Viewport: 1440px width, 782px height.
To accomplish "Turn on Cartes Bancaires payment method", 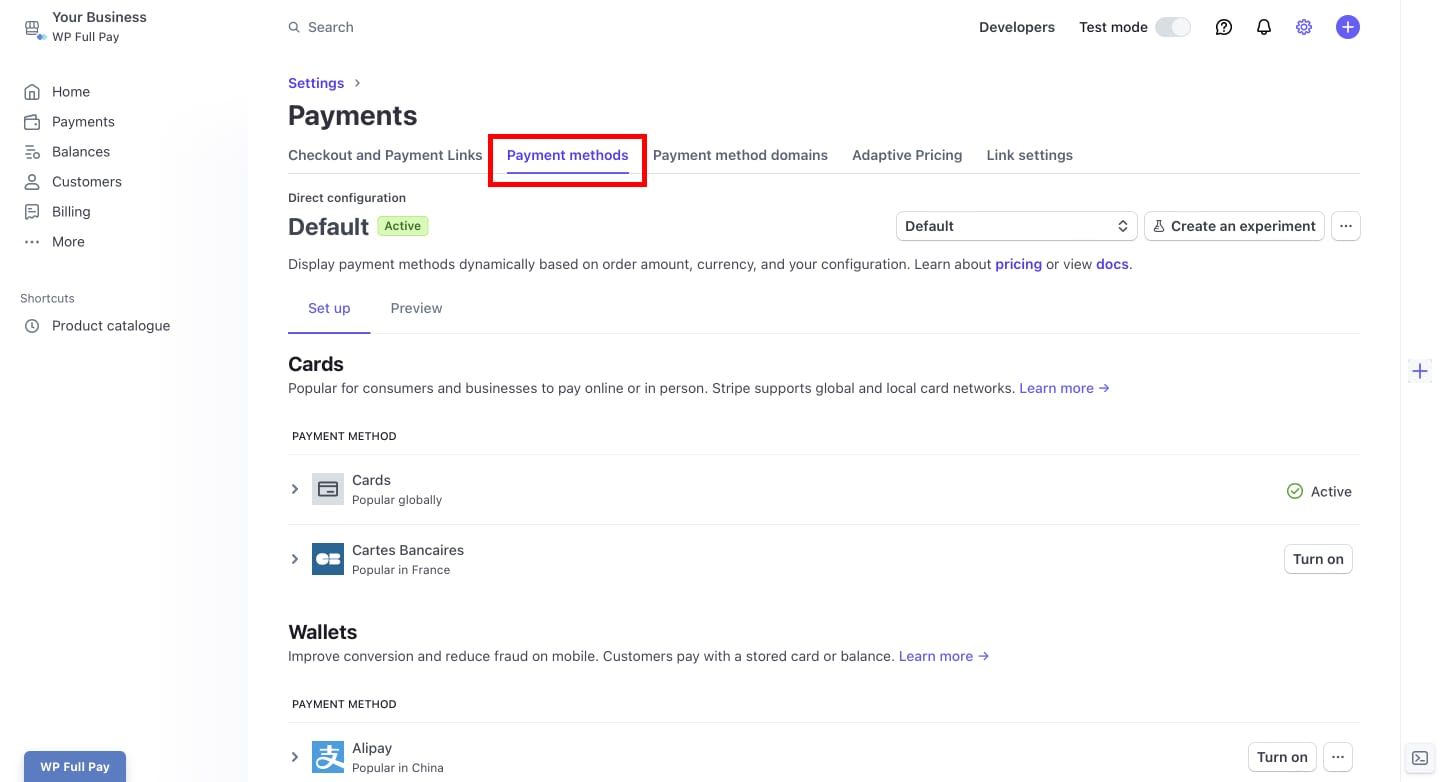I will pos(1317,559).
